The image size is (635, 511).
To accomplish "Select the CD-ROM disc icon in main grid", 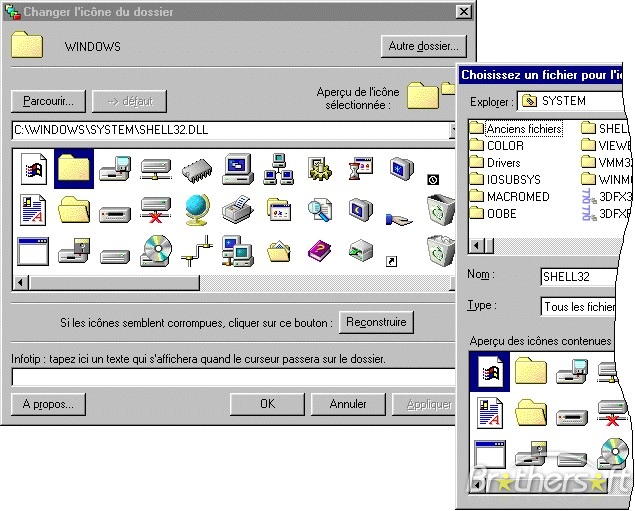I will pos(156,251).
